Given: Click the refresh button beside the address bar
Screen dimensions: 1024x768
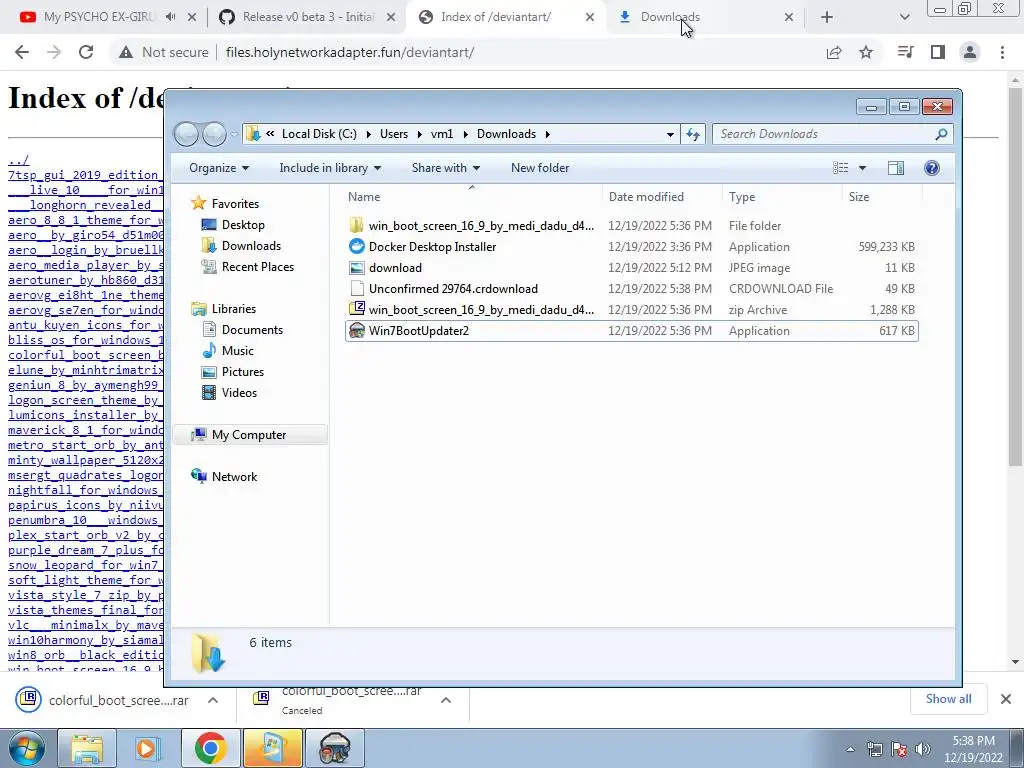Looking at the screenshot, I should [x=693, y=134].
